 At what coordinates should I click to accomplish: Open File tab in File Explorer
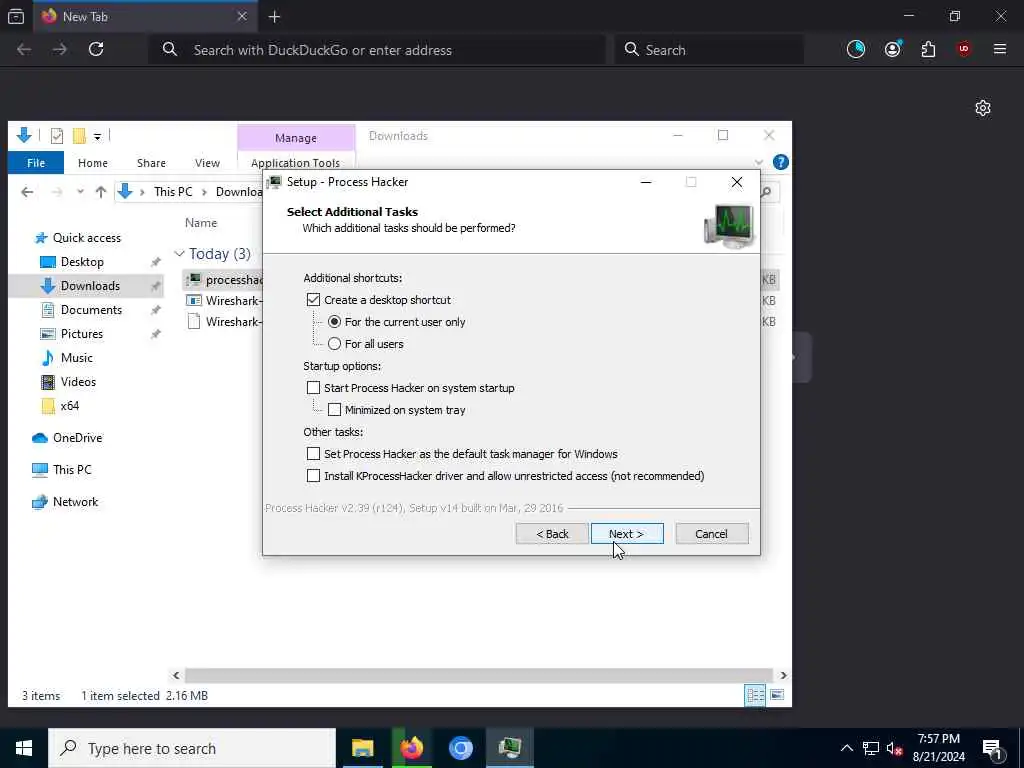pos(36,163)
